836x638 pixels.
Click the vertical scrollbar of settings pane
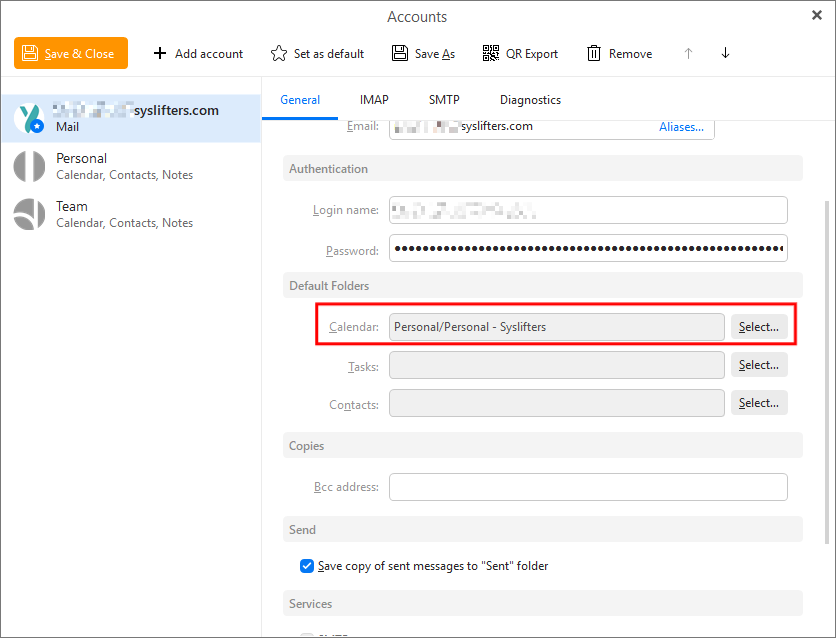(x=827, y=373)
